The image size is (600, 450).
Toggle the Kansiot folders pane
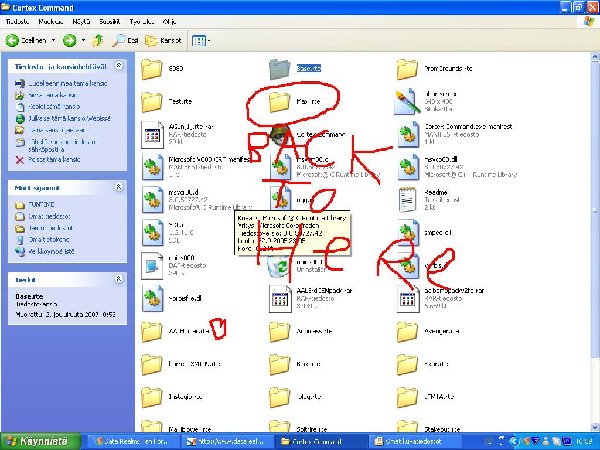[163, 40]
